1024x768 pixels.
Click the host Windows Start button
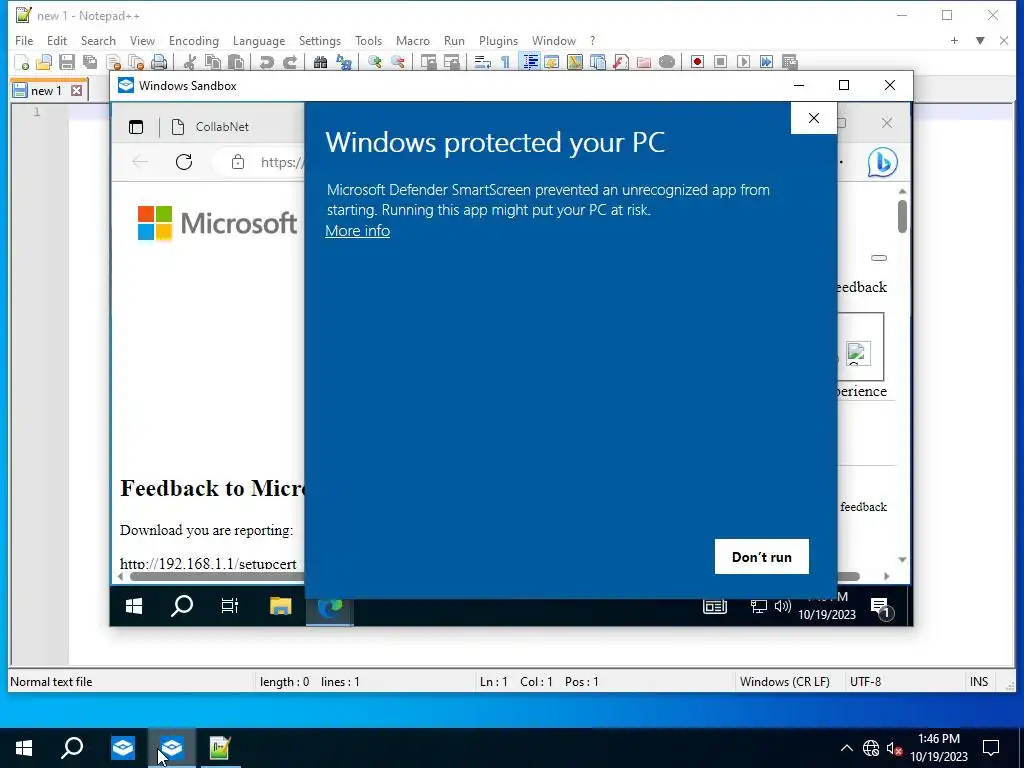24,748
